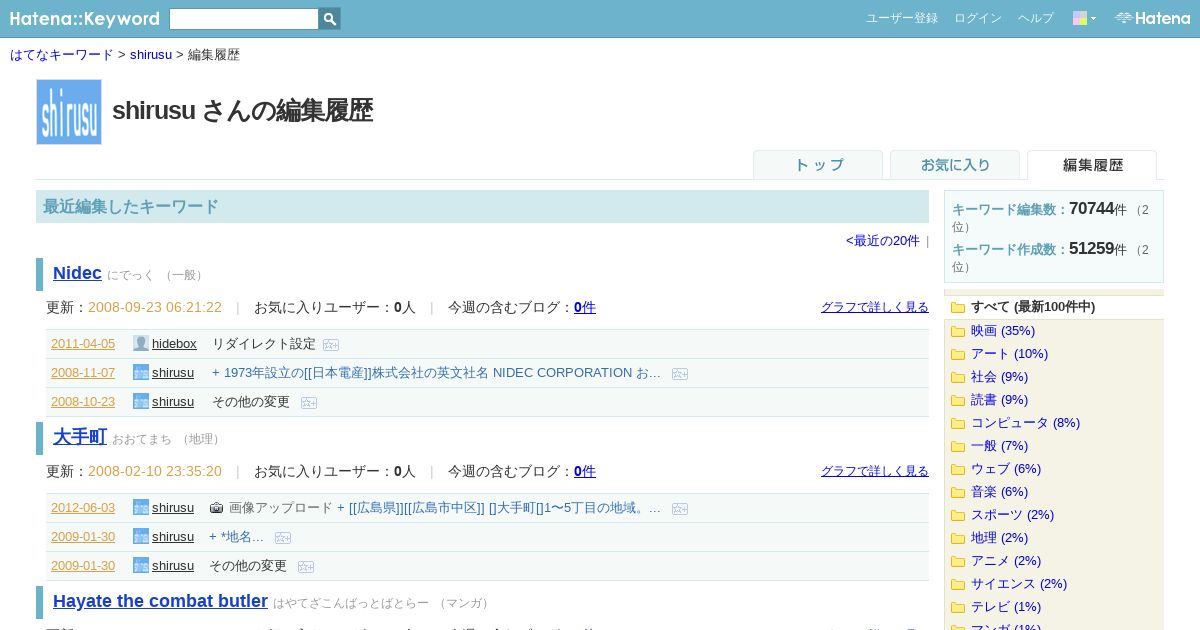Click camera icon beside 画像アップロード

(x=216, y=508)
